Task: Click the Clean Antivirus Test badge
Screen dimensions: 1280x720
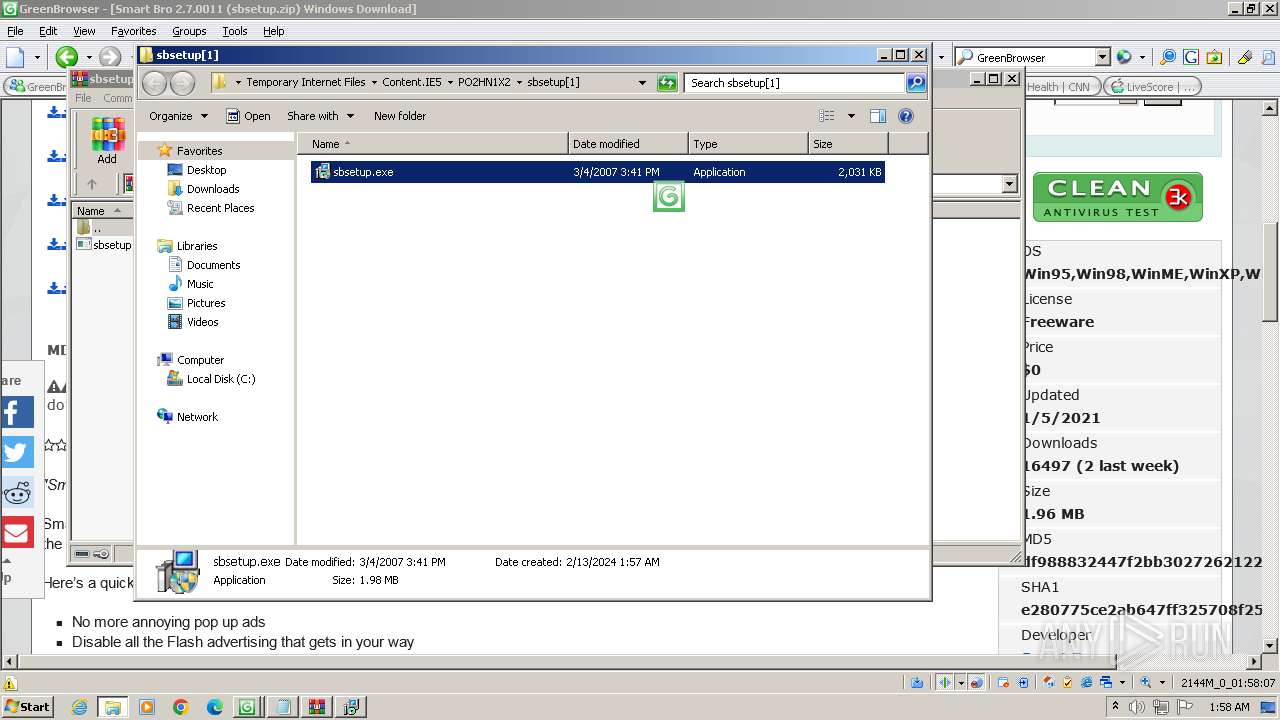Action: pos(1117,197)
